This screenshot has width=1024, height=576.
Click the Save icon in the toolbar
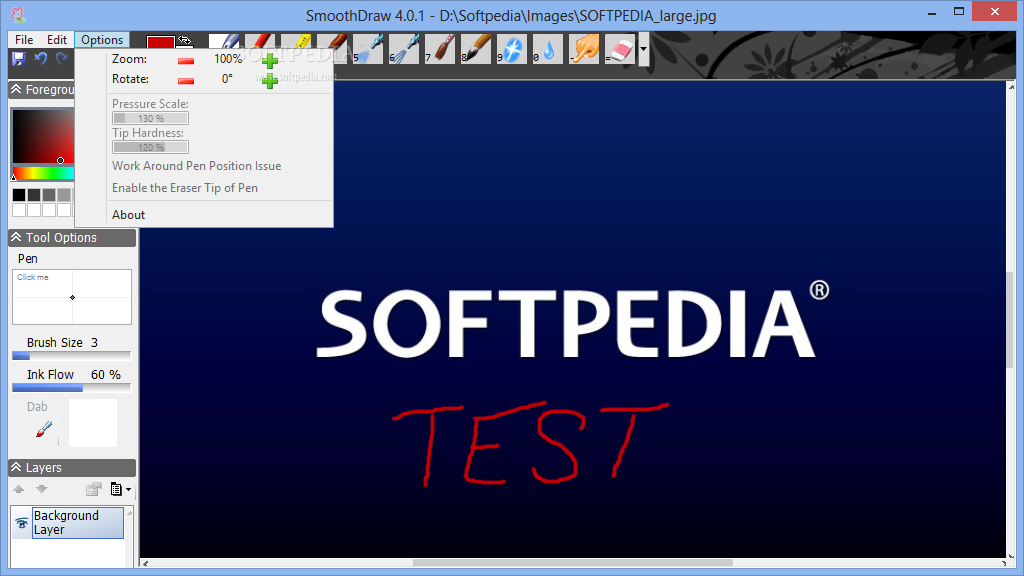(x=18, y=59)
